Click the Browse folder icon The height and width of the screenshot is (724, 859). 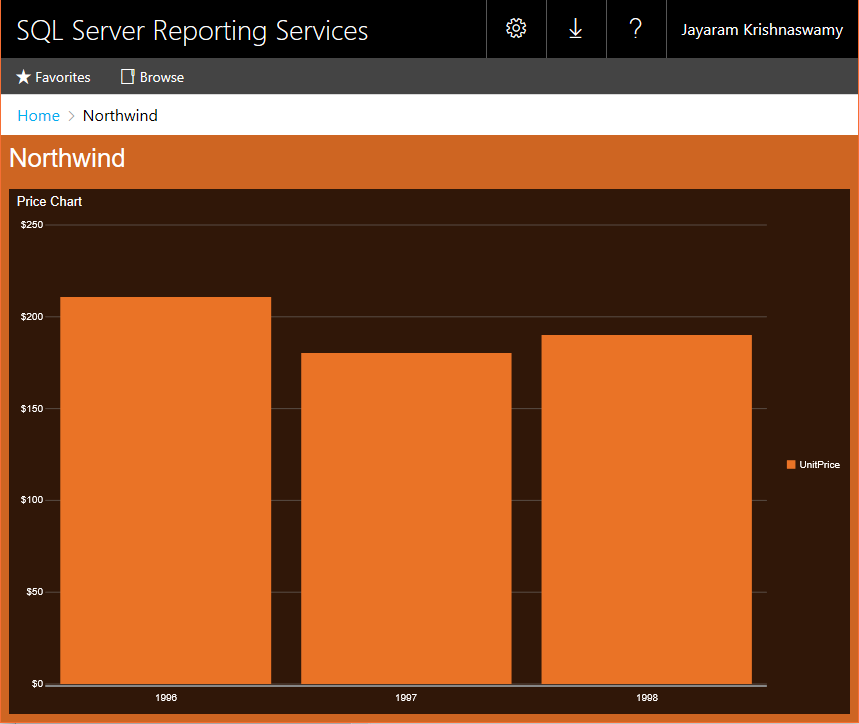[127, 76]
